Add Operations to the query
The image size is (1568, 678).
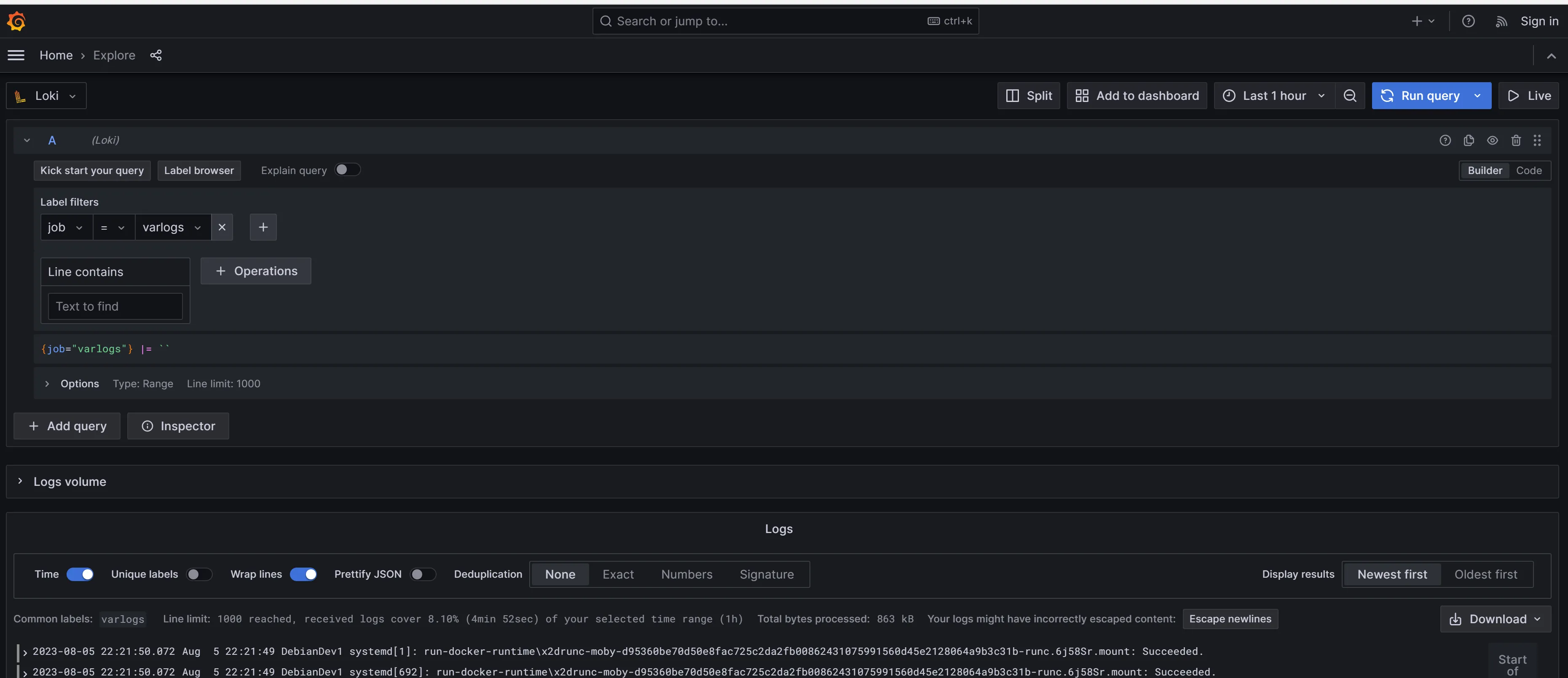point(256,271)
